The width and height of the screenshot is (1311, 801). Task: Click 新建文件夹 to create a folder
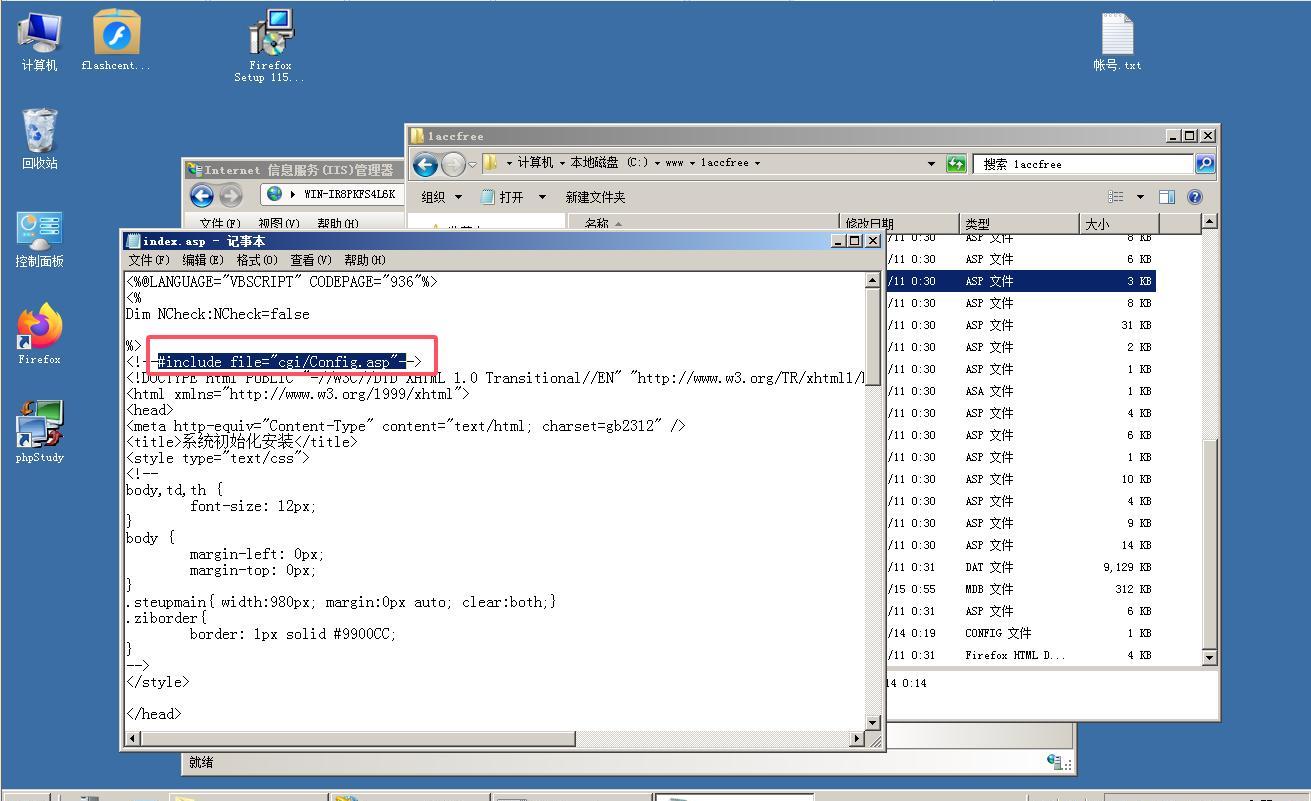(595, 197)
